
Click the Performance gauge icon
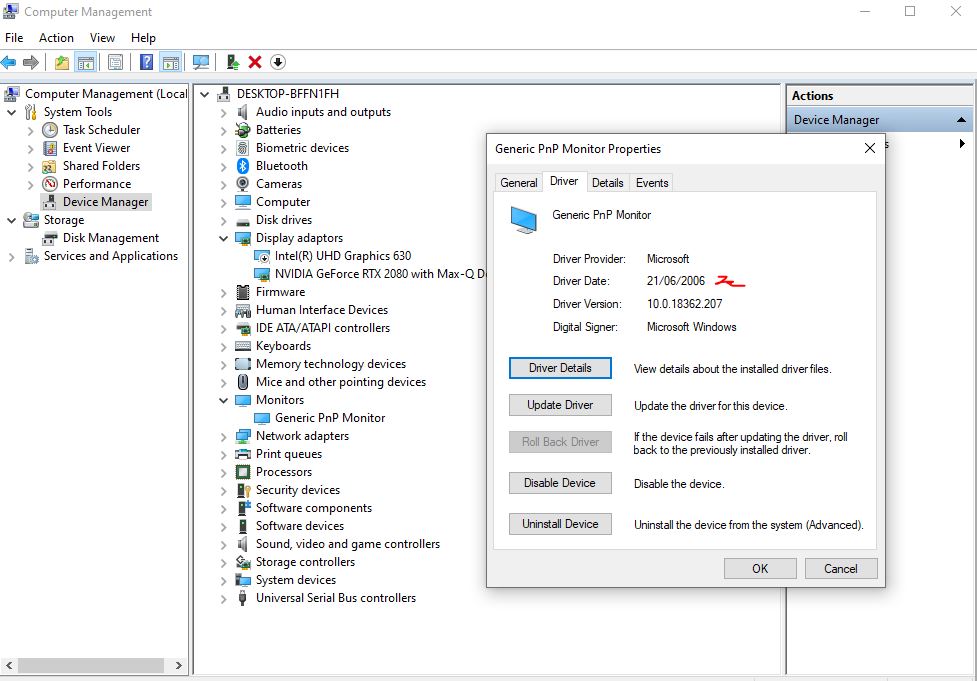click(x=50, y=184)
